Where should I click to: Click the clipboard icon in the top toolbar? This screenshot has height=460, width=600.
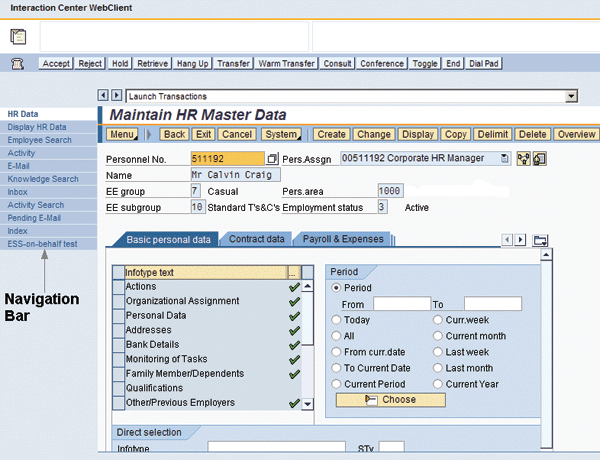18,36
